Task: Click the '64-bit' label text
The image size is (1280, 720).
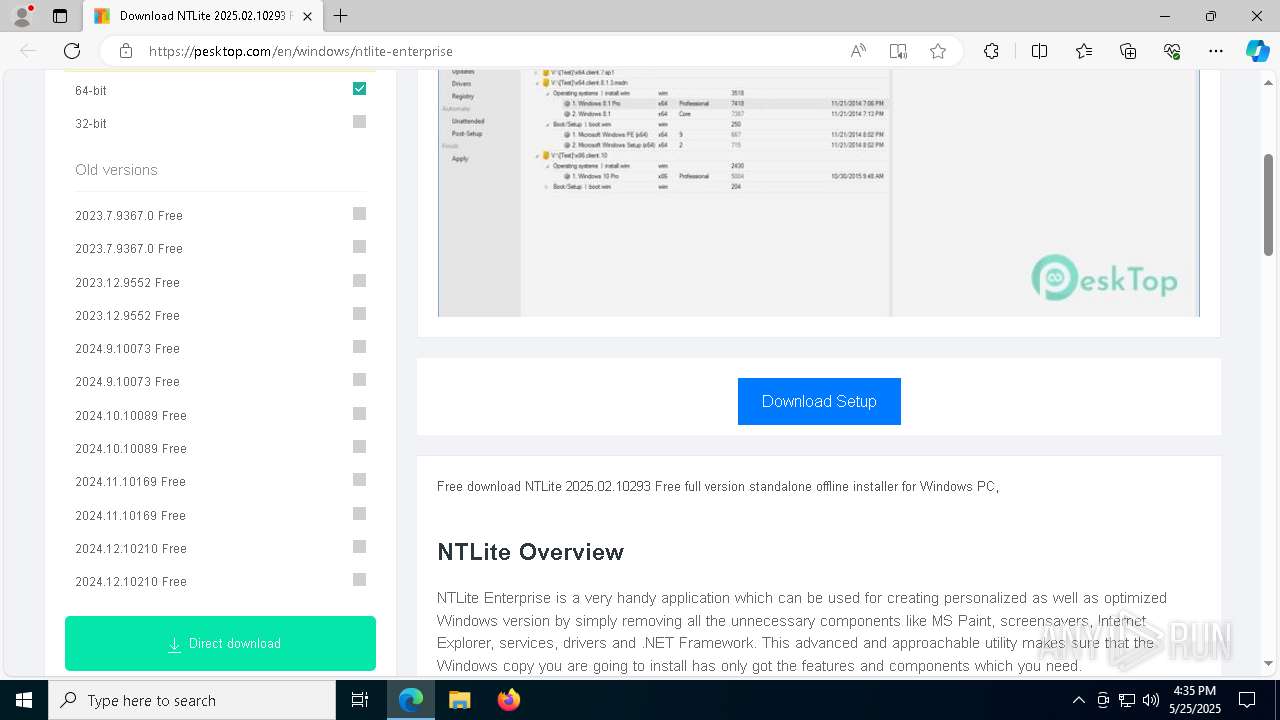Action: (x=91, y=91)
